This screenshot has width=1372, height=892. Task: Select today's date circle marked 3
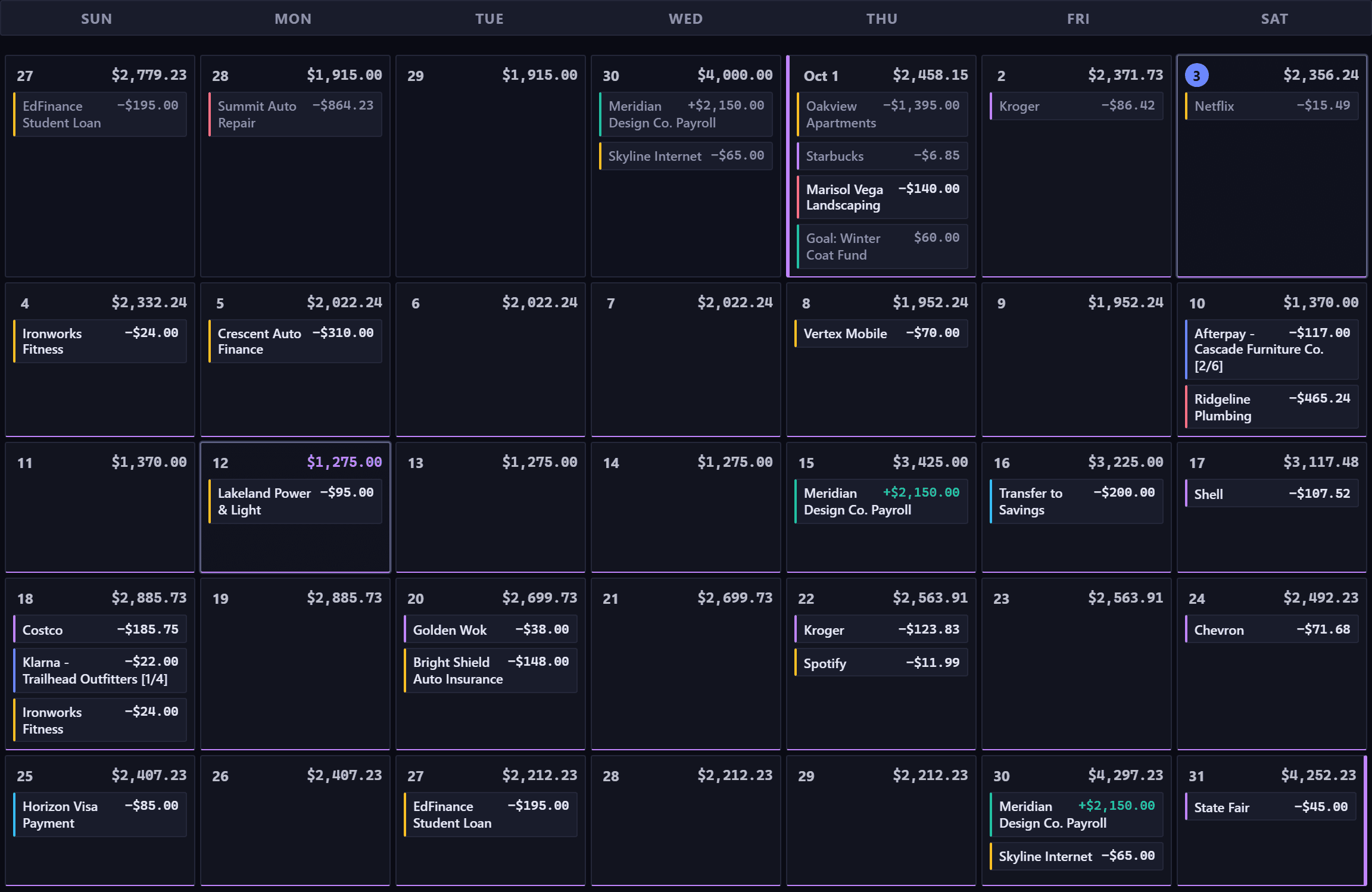[1196, 76]
